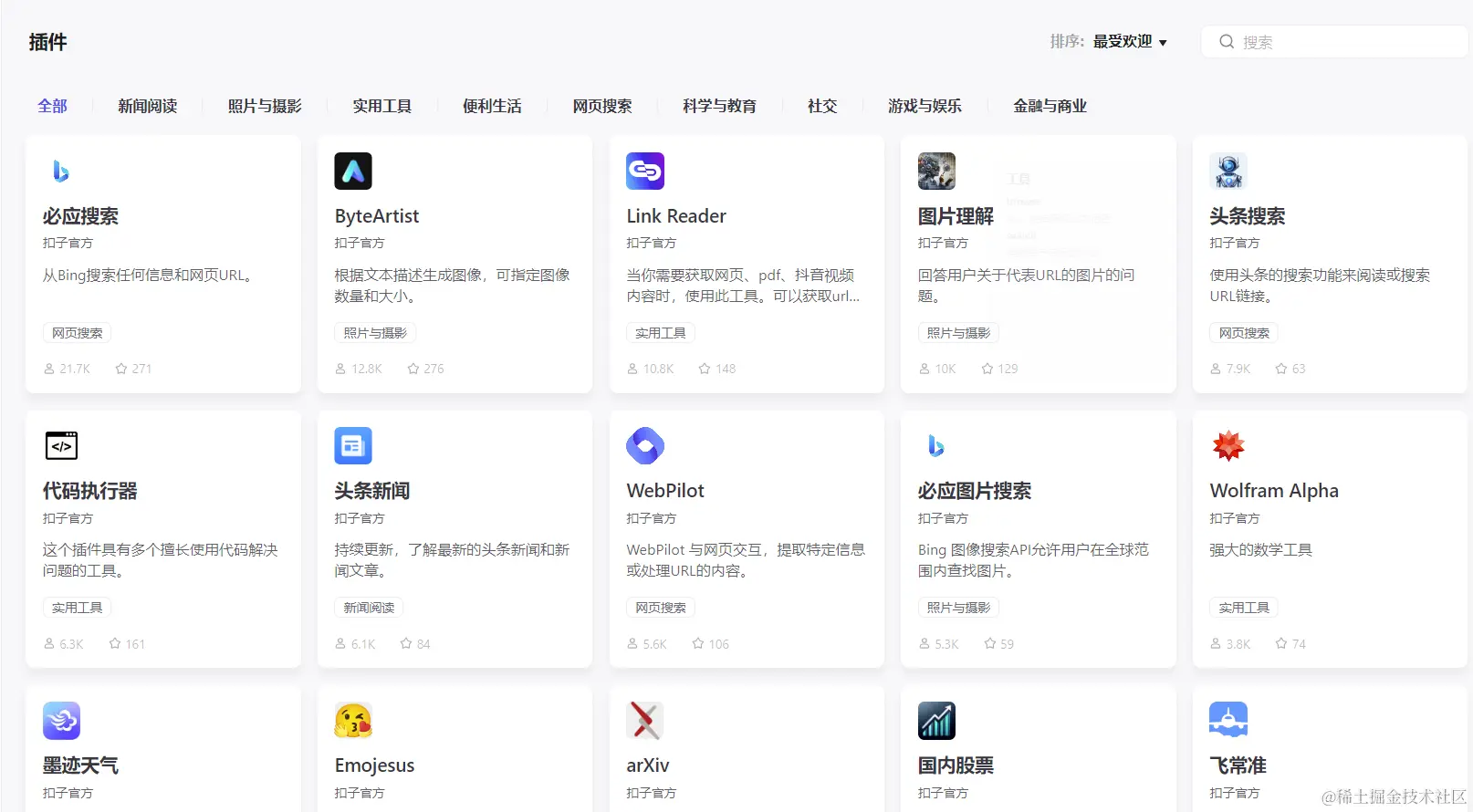Click the star icon on Wolfram Alpha card
The width and height of the screenshot is (1473, 812).
pos(1281,643)
